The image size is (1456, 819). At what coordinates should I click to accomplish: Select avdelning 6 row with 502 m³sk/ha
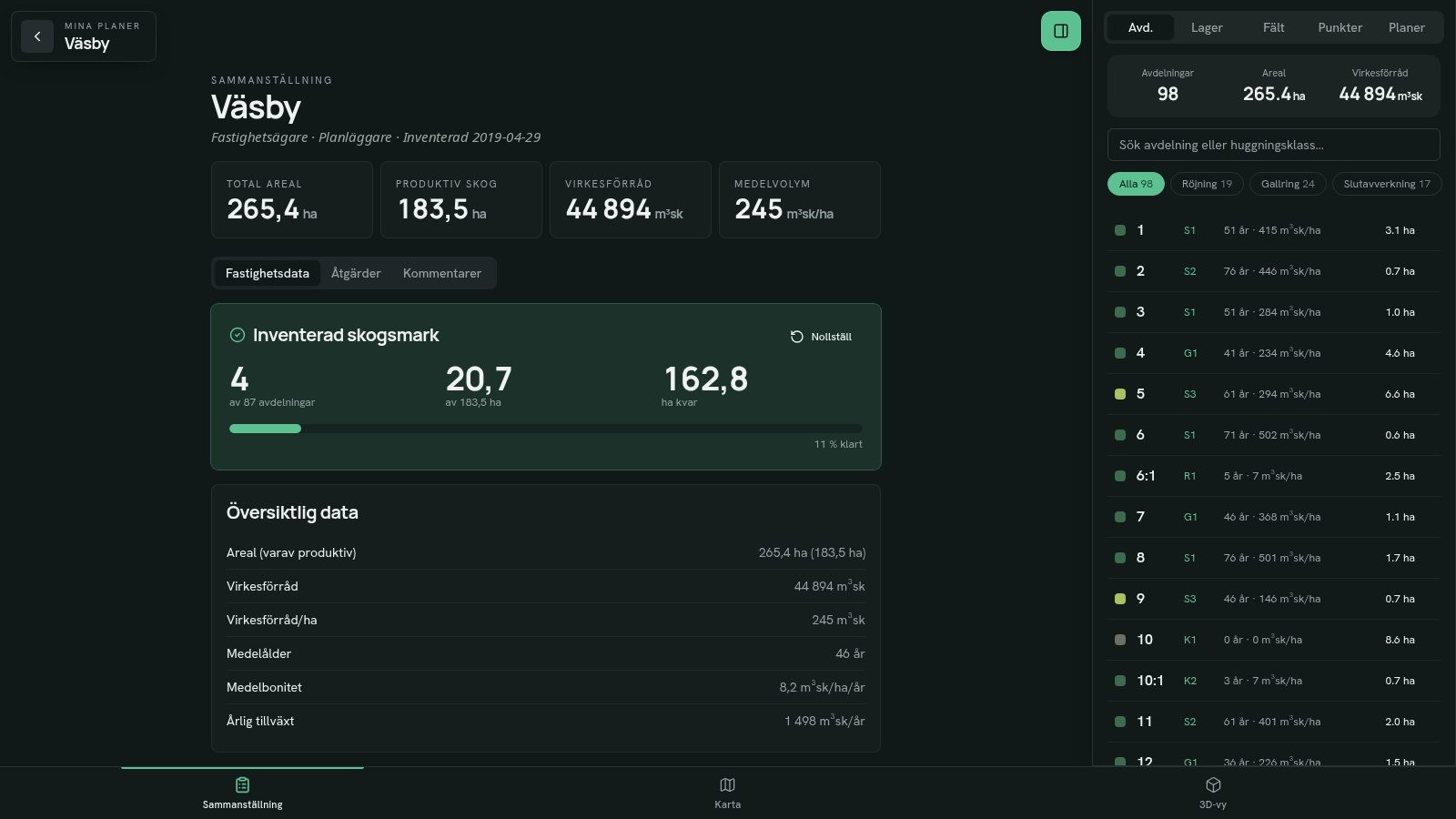1274,435
